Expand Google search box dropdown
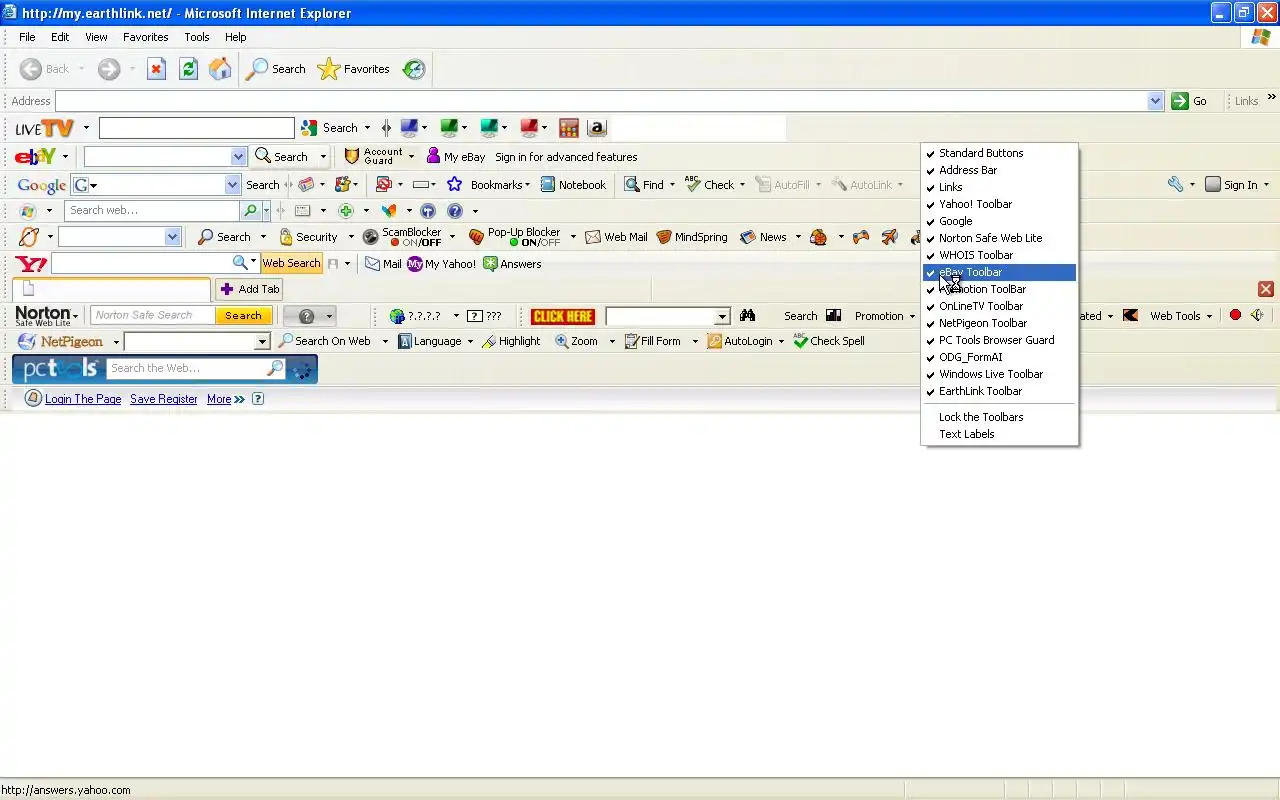This screenshot has height=800, width=1280. pos(232,185)
